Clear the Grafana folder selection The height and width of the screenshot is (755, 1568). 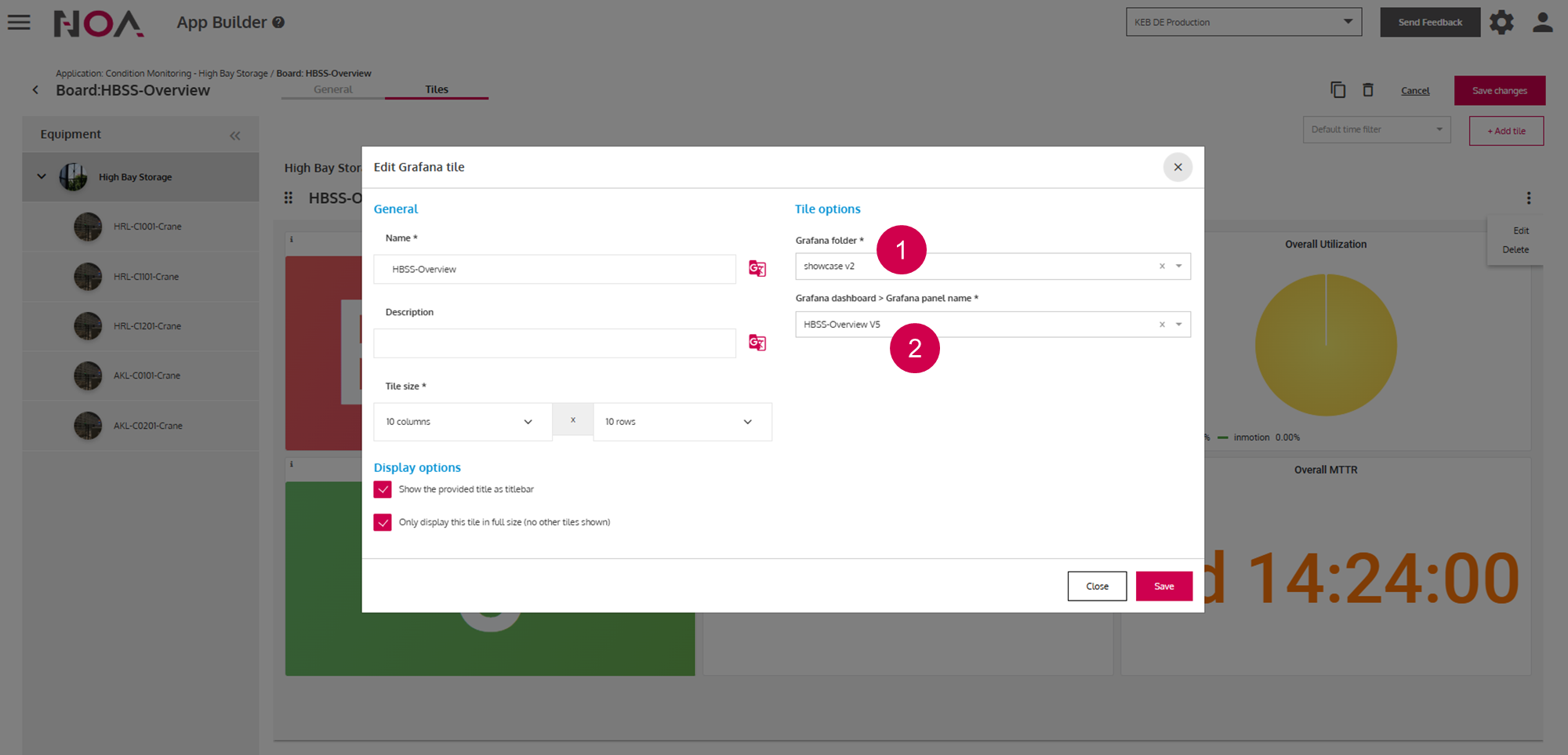tap(1162, 267)
